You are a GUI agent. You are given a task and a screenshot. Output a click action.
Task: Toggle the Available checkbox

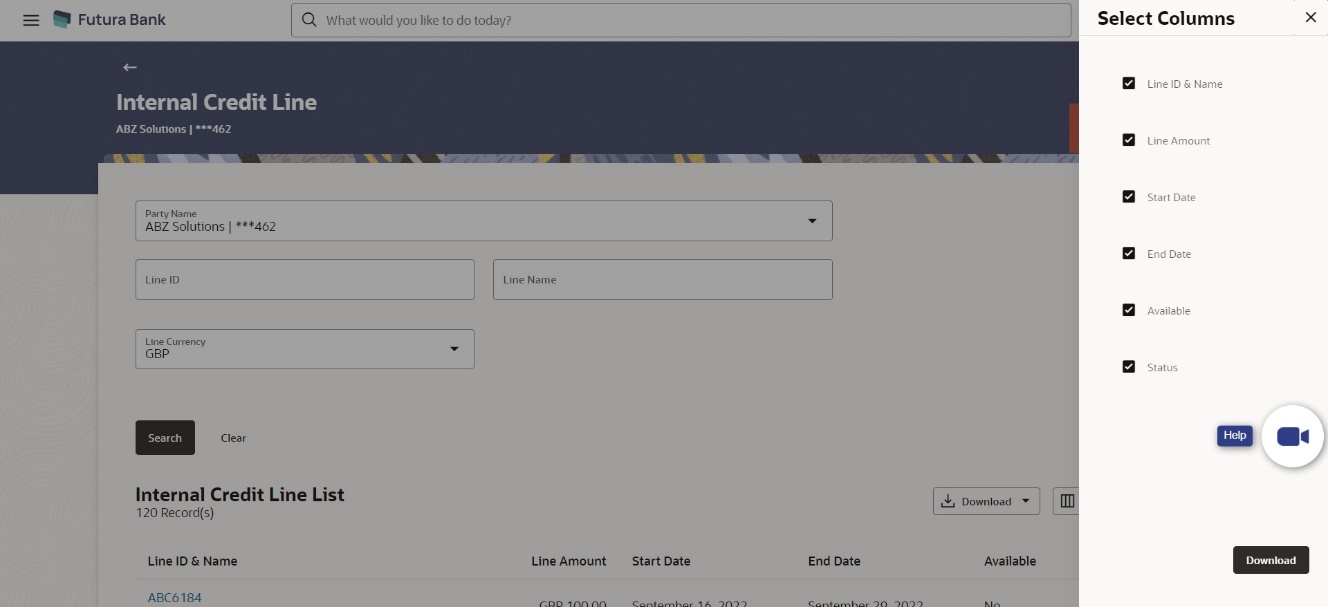(x=1129, y=311)
